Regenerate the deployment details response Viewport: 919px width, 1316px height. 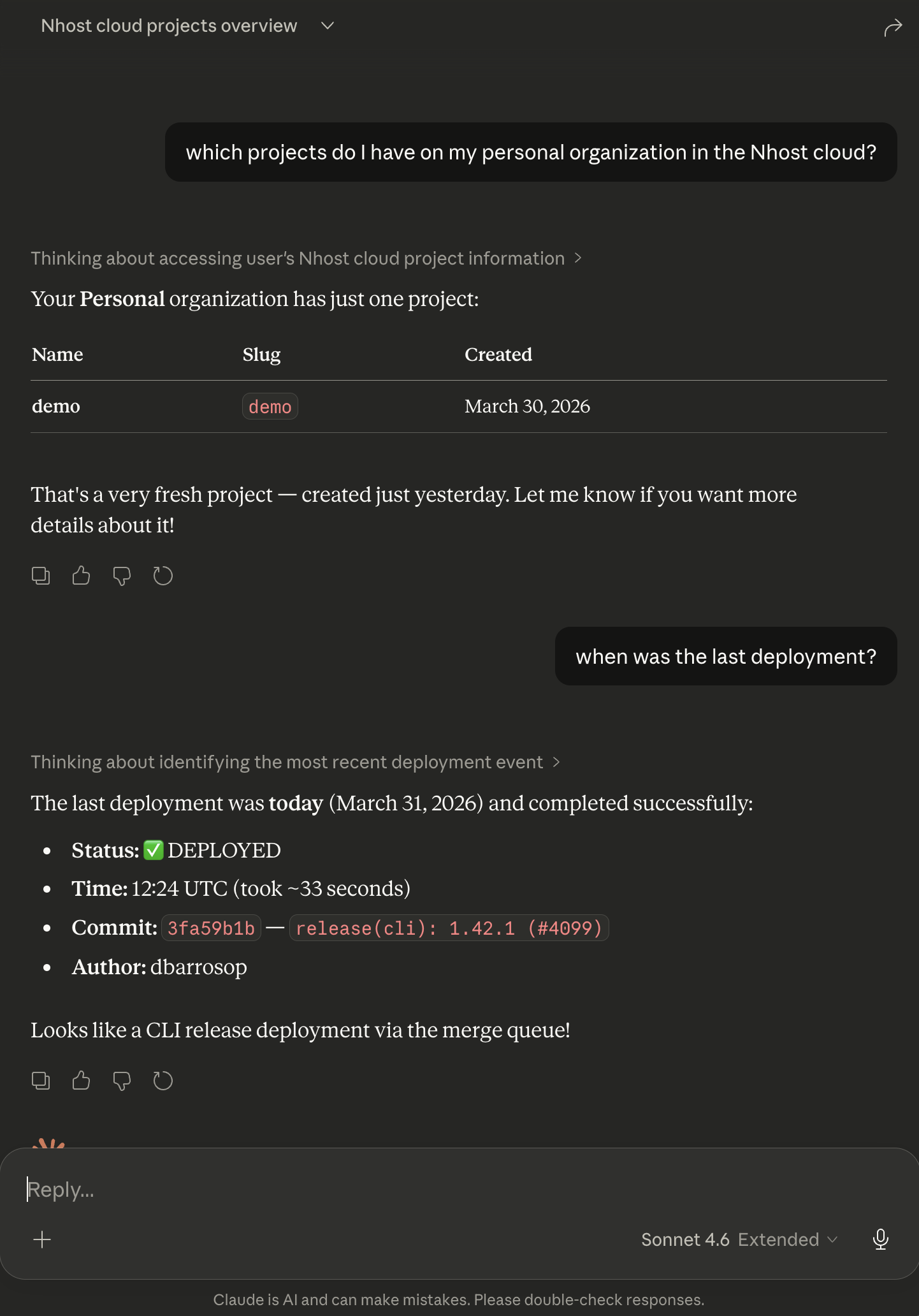click(x=163, y=1081)
